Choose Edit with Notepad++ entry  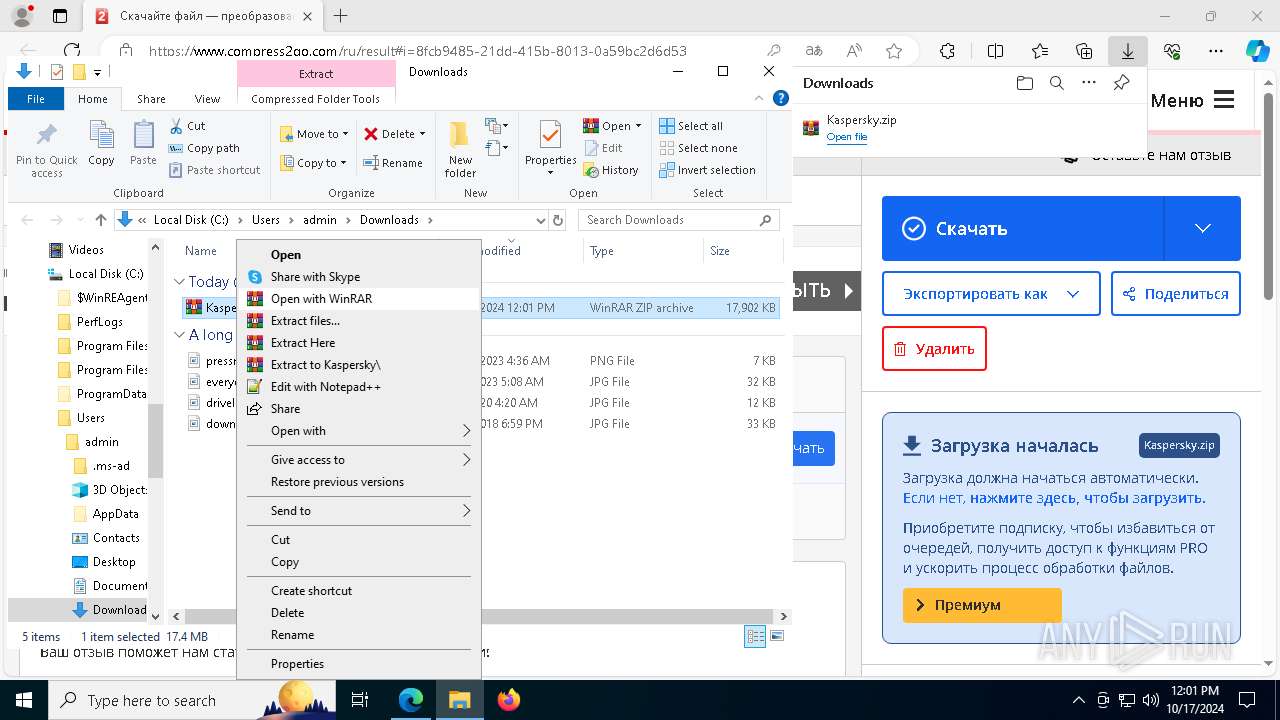point(359,387)
